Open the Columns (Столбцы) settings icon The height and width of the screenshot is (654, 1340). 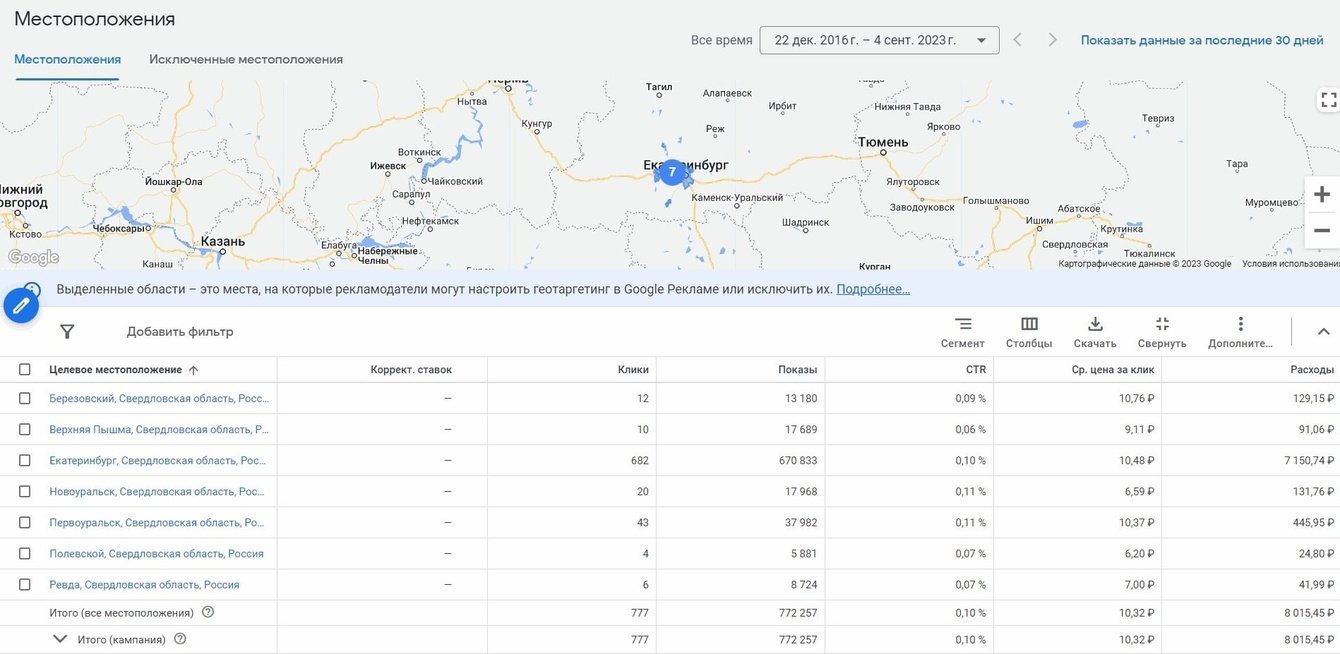[1029, 325]
